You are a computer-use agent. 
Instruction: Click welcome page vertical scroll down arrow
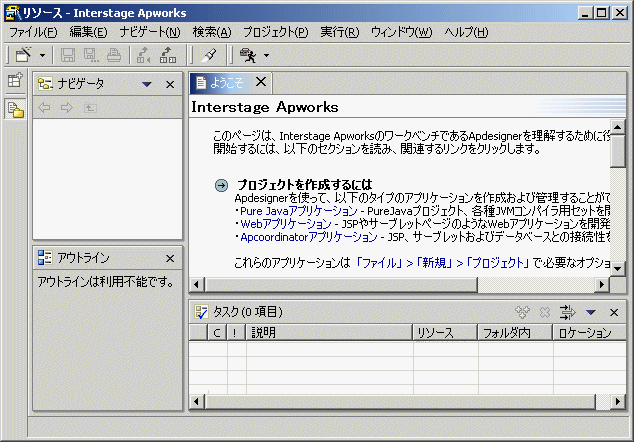point(618,269)
